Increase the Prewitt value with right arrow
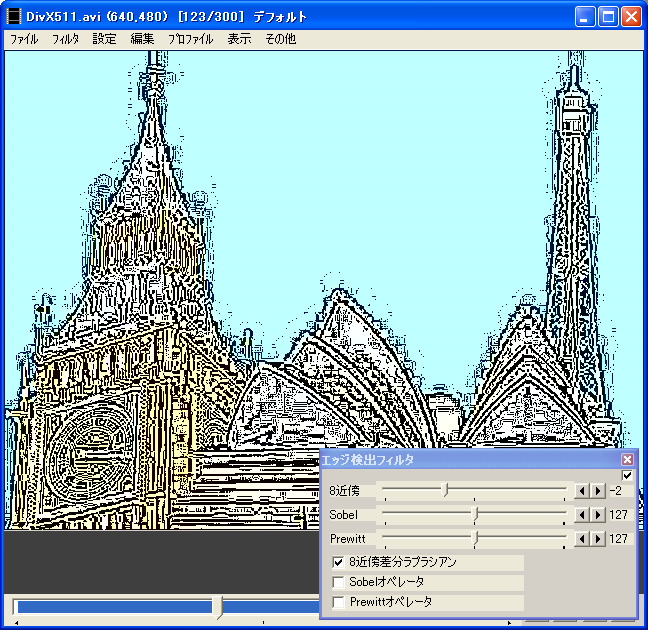Screen dimensions: 648x630 coord(597,539)
